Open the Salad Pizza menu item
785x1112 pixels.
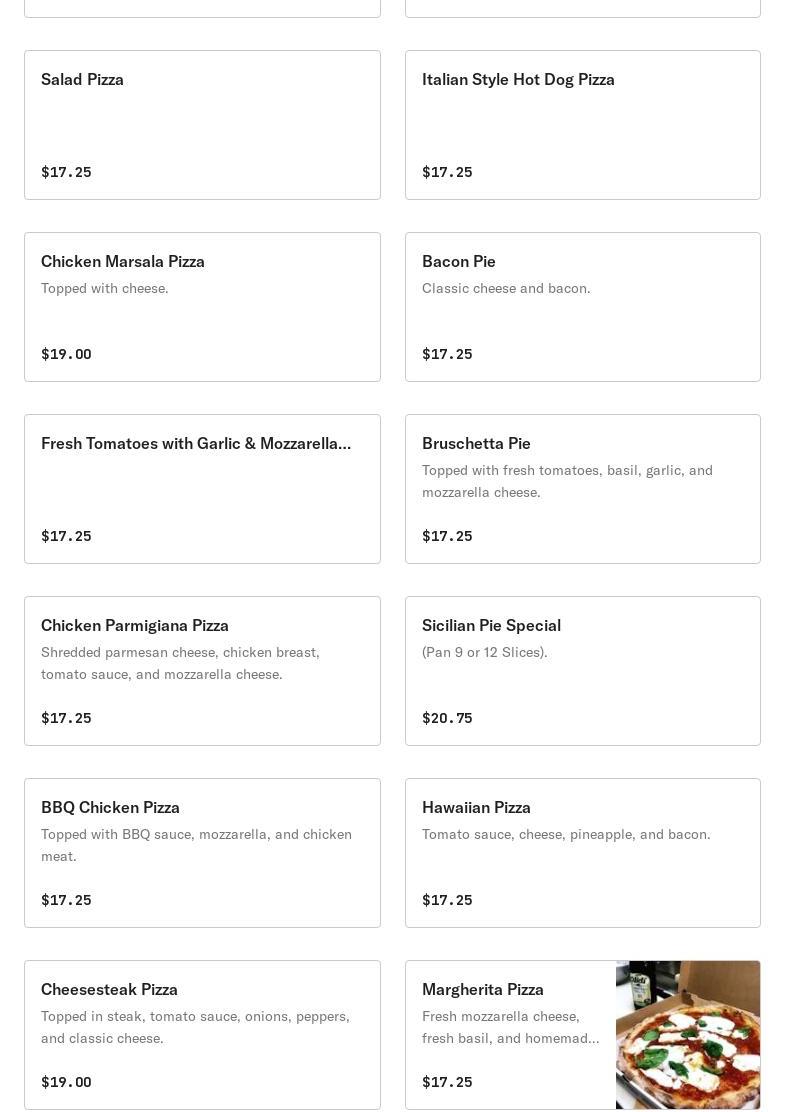pyautogui.click(x=202, y=125)
